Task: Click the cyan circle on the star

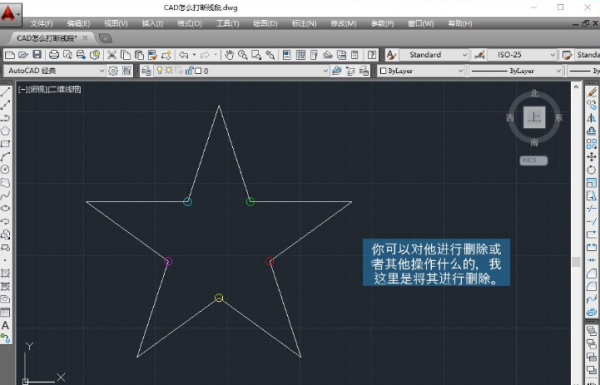Action: point(187,201)
